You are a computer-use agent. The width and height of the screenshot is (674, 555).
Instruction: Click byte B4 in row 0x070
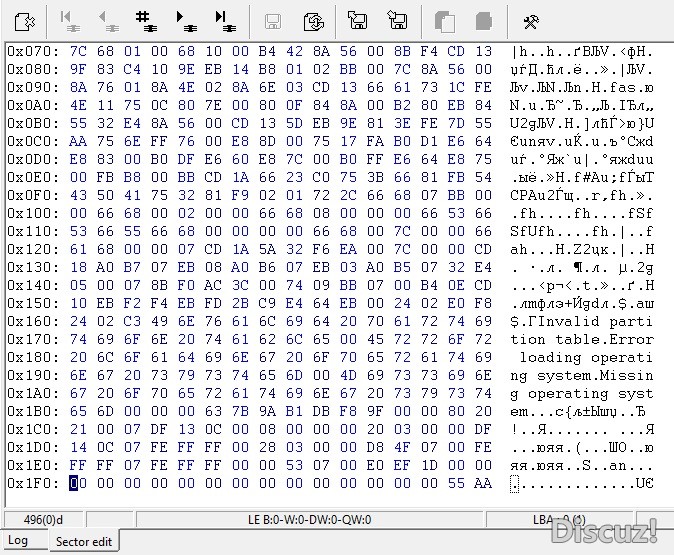click(267, 52)
